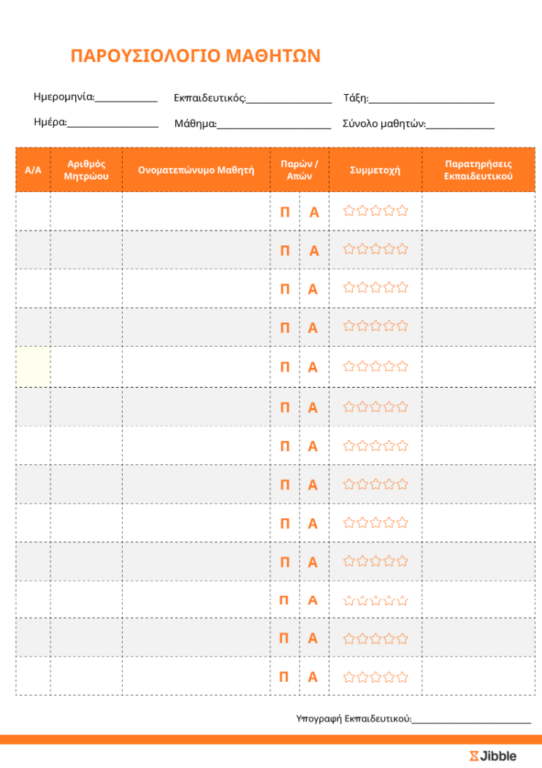542x768 pixels.
Task: Click the third star in the last row
Action: pyautogui.click(x=376, y=677)
